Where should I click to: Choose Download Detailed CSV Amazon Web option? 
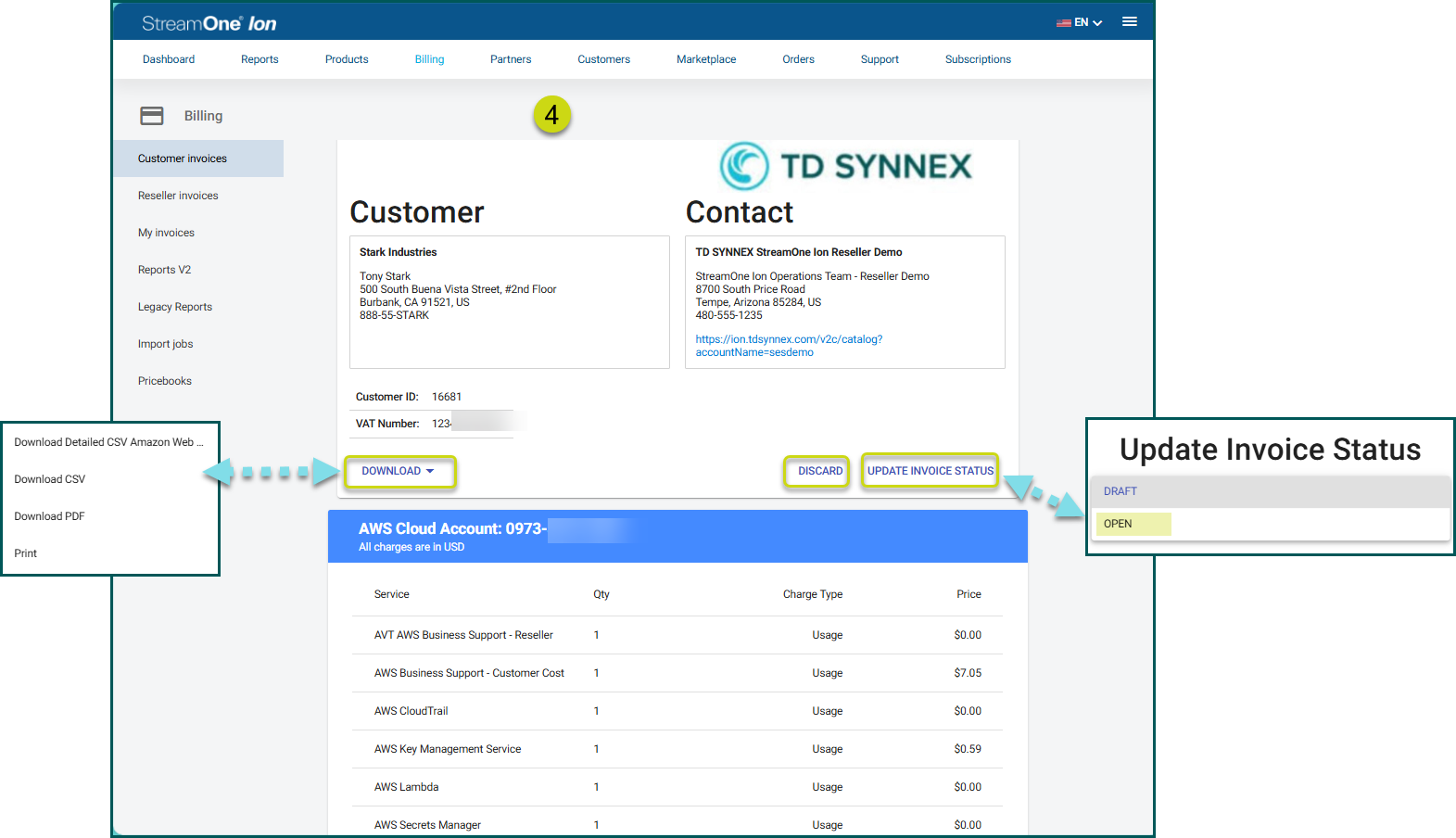109,442
